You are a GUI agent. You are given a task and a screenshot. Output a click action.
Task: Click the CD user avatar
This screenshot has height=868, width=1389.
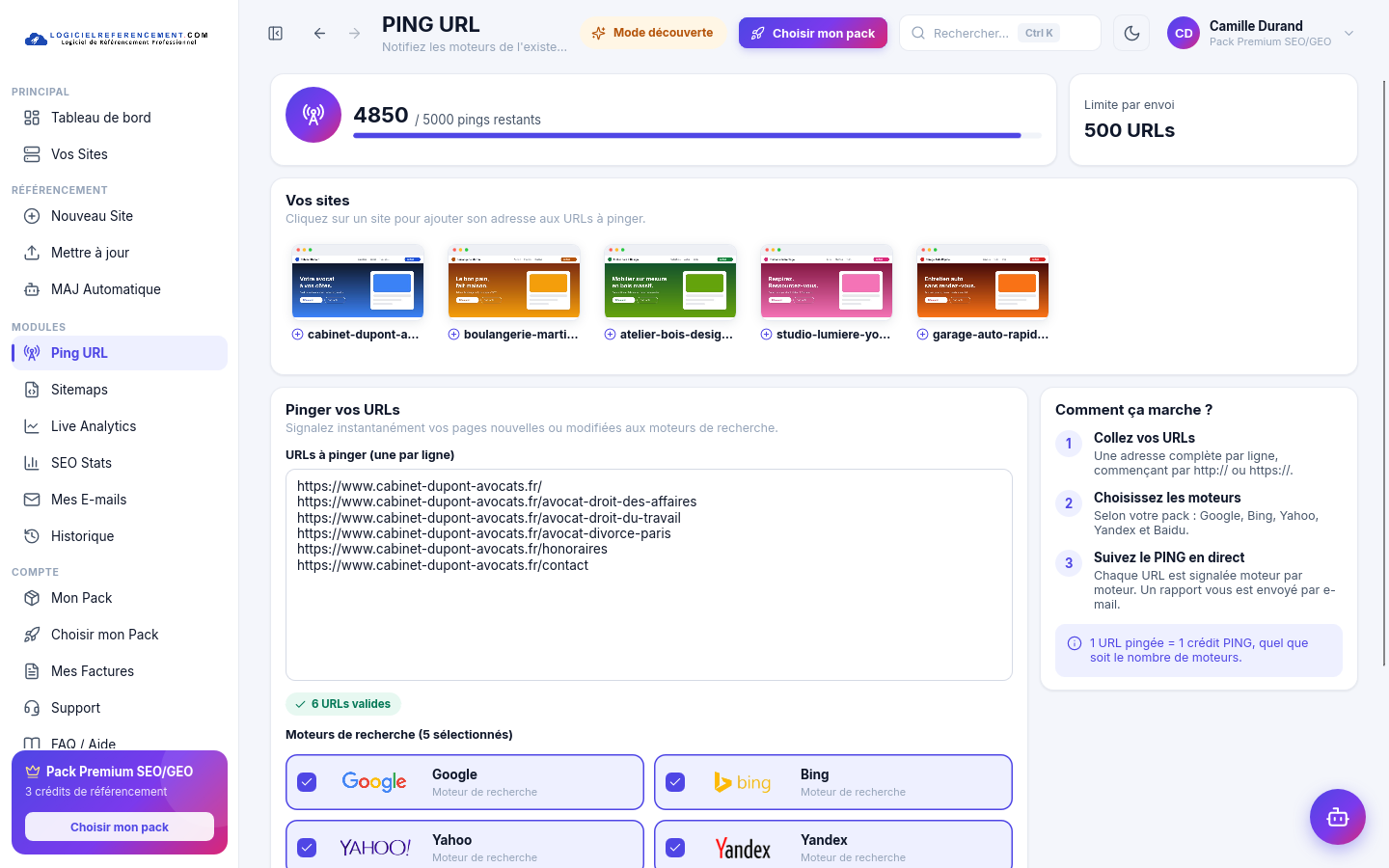pyautogui.click(x=1184, y=33)
